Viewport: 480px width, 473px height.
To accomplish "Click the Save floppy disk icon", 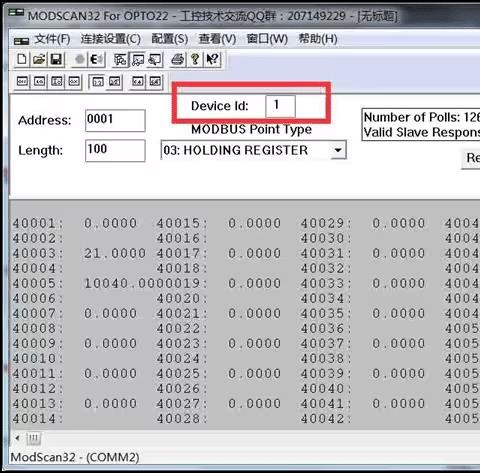I will (56, 60).
